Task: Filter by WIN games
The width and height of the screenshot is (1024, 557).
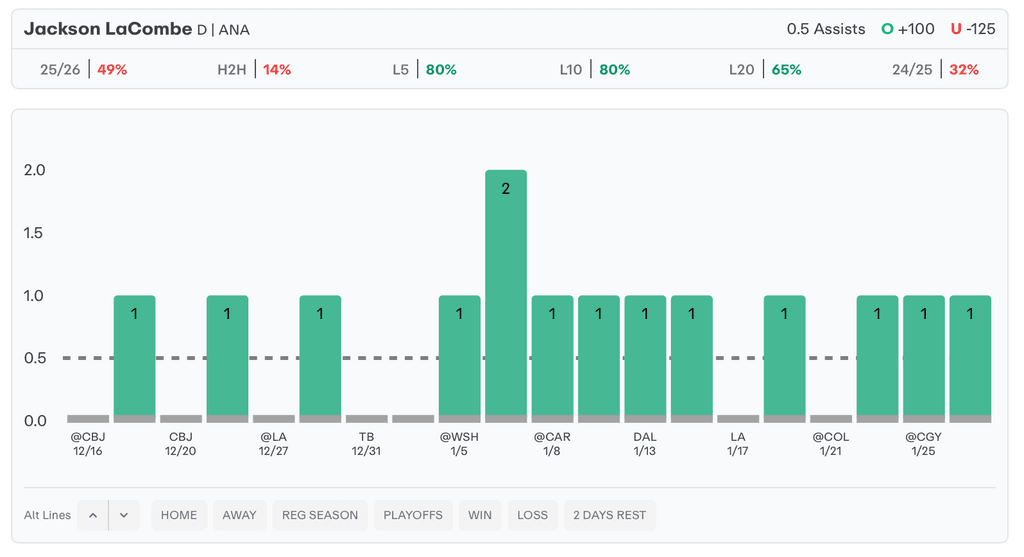Action: tap(480, 515)
